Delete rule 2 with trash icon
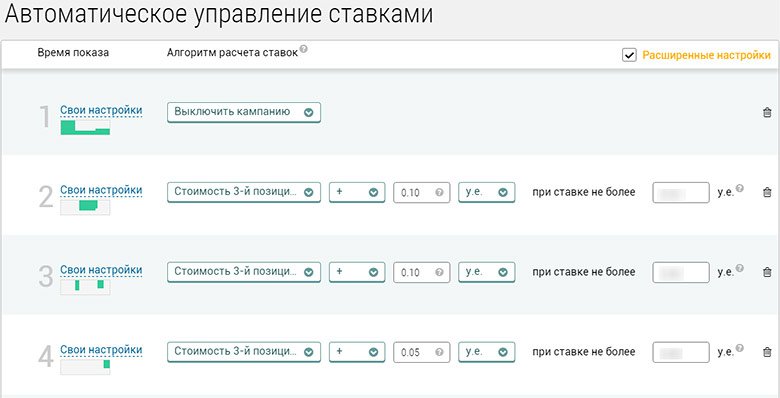Image resolution: width=780 pixels, height=398 pixels. [x=767, y=192]
